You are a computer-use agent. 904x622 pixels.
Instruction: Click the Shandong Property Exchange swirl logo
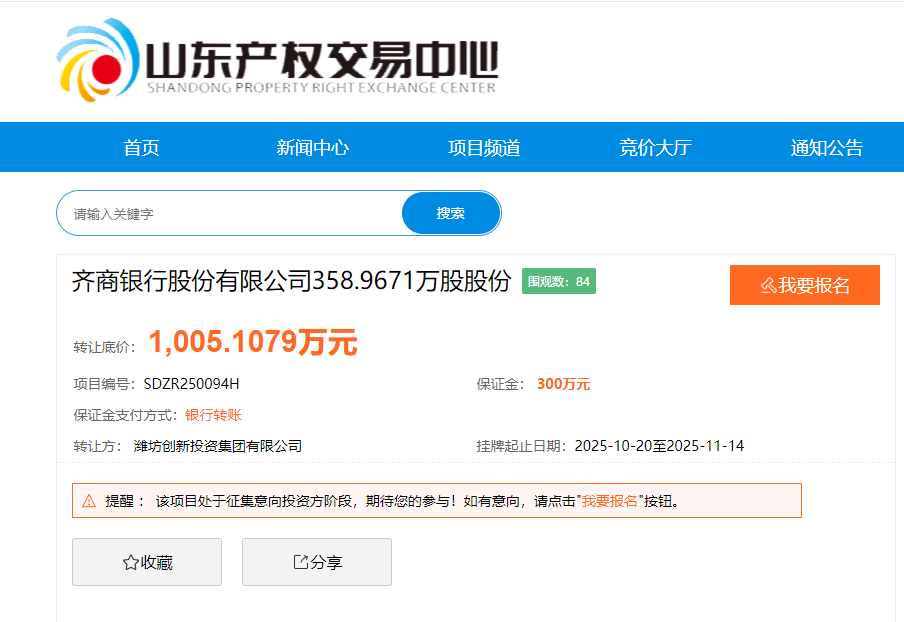pyautogui.click(x=97, y=60)
